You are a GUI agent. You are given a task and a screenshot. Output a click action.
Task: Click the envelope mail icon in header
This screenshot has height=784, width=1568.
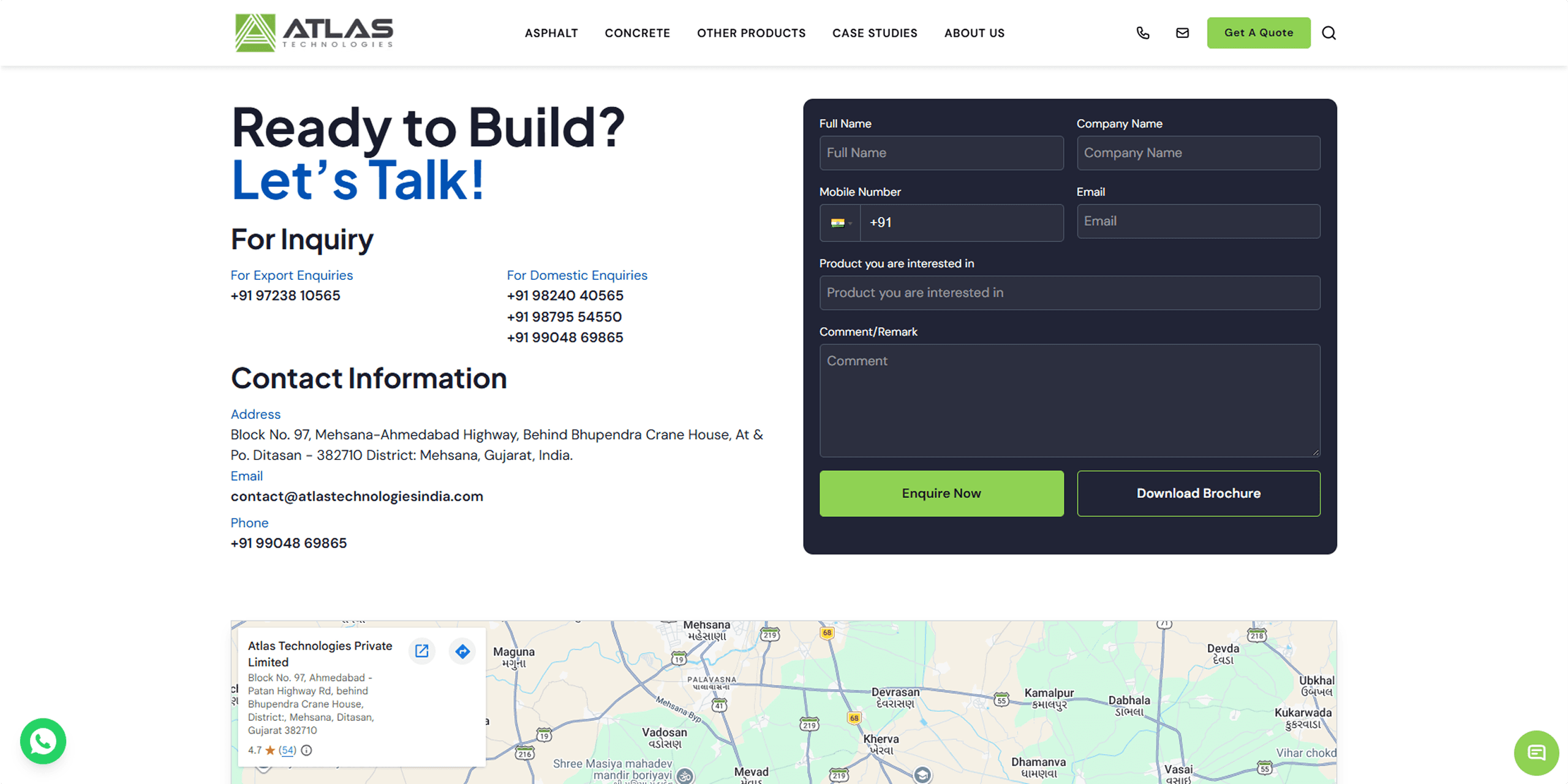(1182, 33)
